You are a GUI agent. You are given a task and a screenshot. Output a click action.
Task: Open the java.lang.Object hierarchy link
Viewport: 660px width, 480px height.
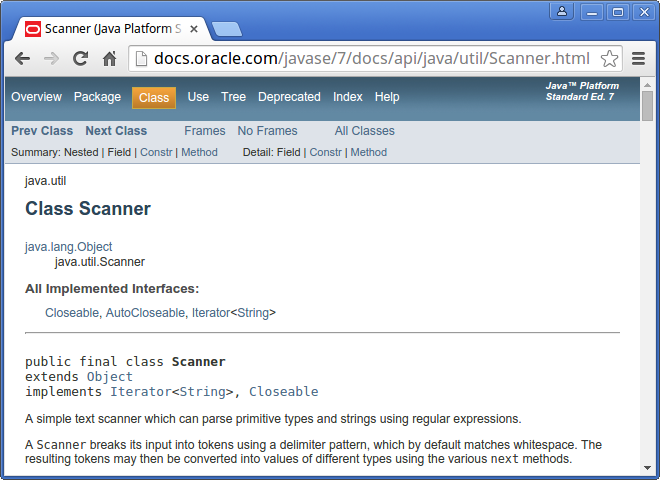(68, 247)
